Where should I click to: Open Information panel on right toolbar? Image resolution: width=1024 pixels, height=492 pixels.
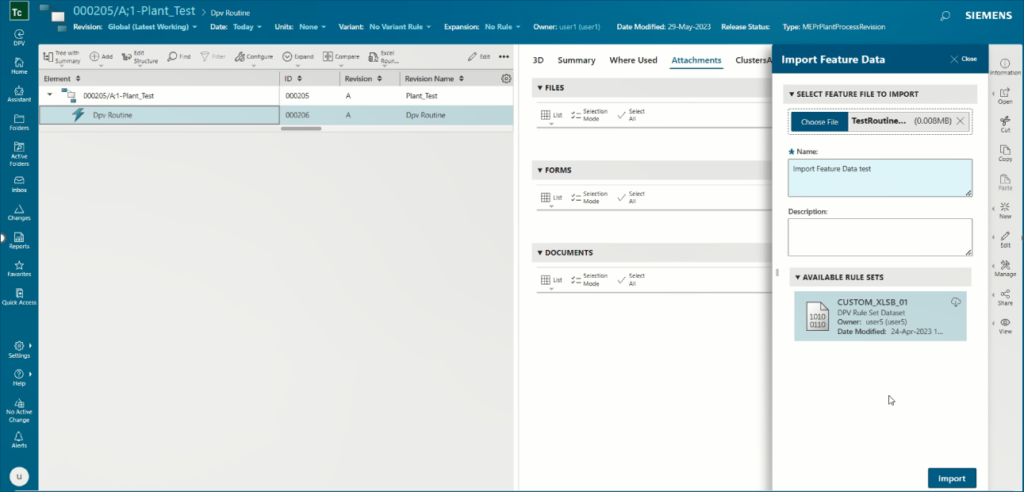click(x=1005, y=67)
